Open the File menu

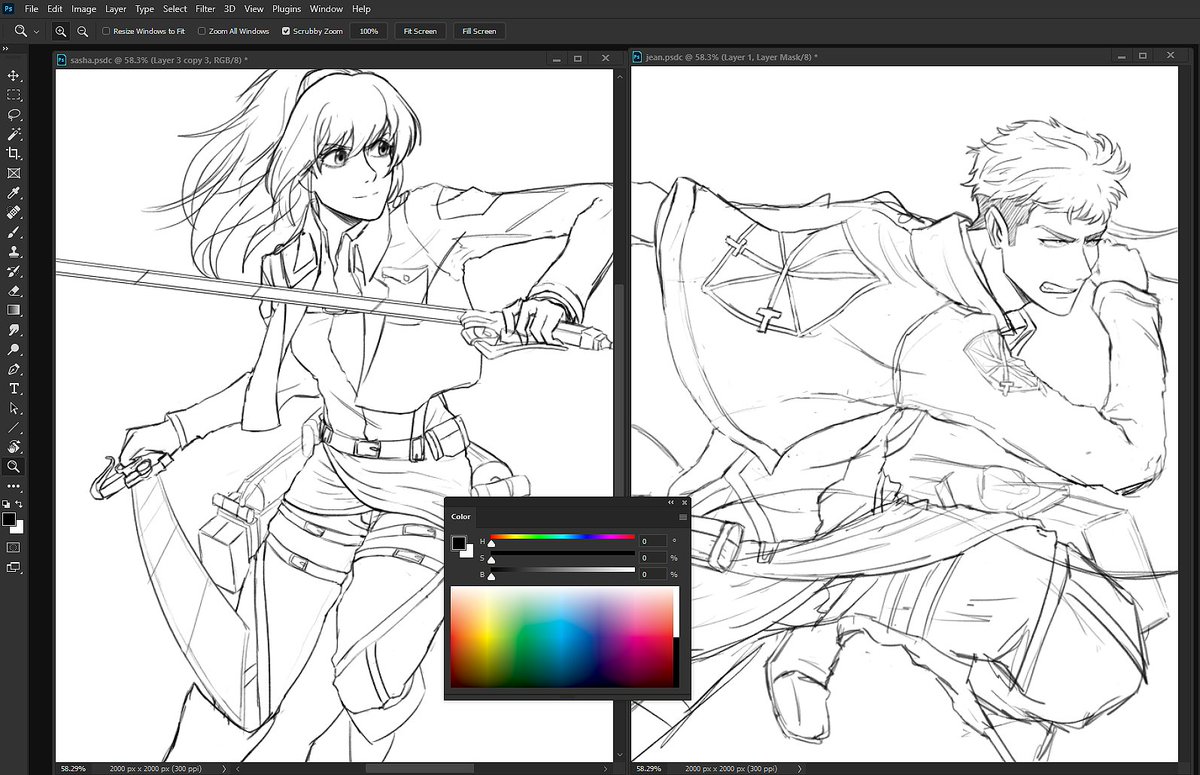31,9
